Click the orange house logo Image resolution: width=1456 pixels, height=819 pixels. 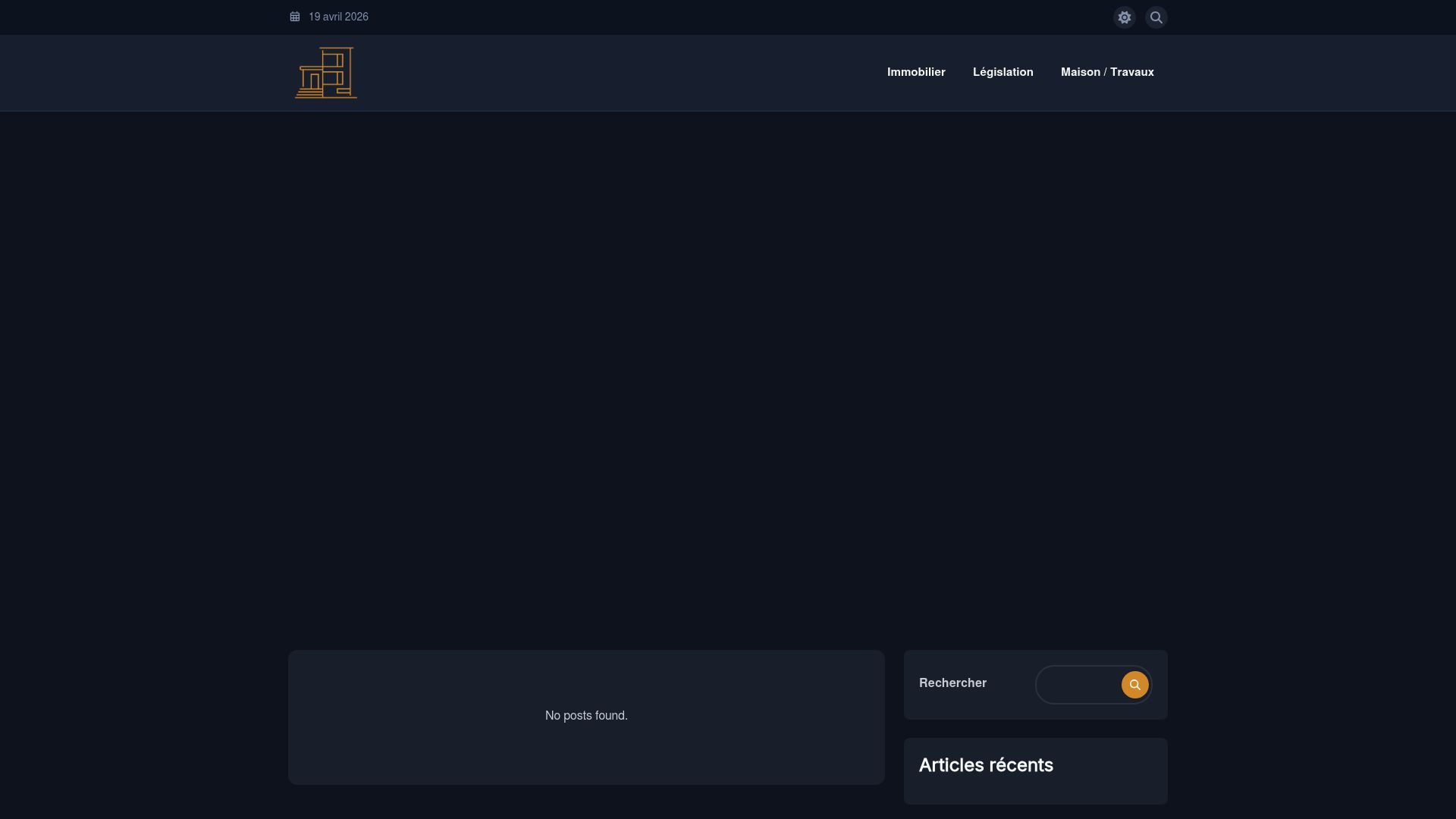click(326, 73)
